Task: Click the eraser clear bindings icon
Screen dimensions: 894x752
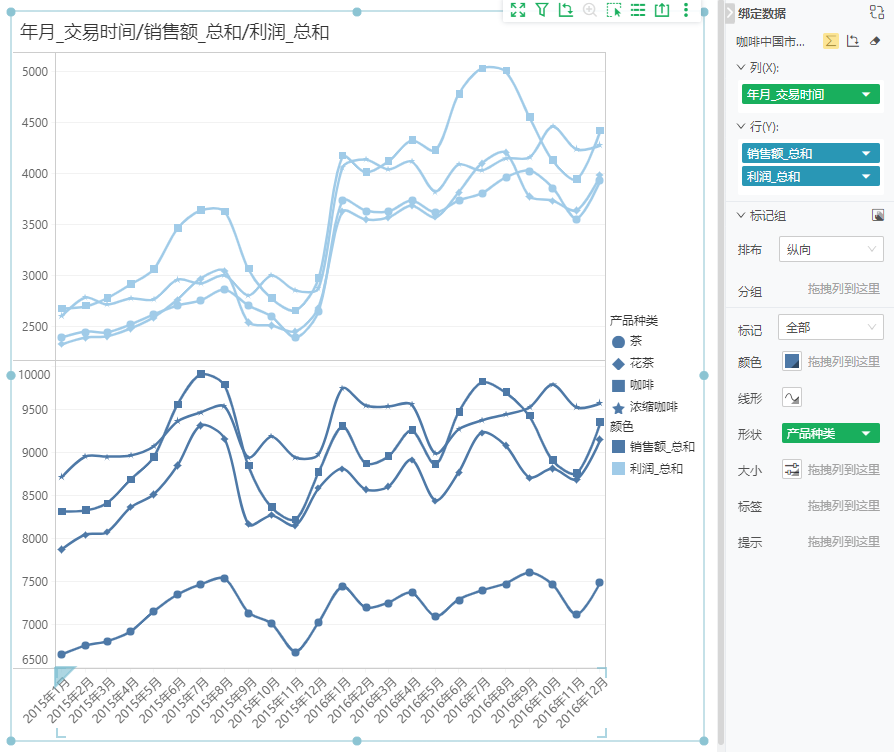Action: click(875, 41)
